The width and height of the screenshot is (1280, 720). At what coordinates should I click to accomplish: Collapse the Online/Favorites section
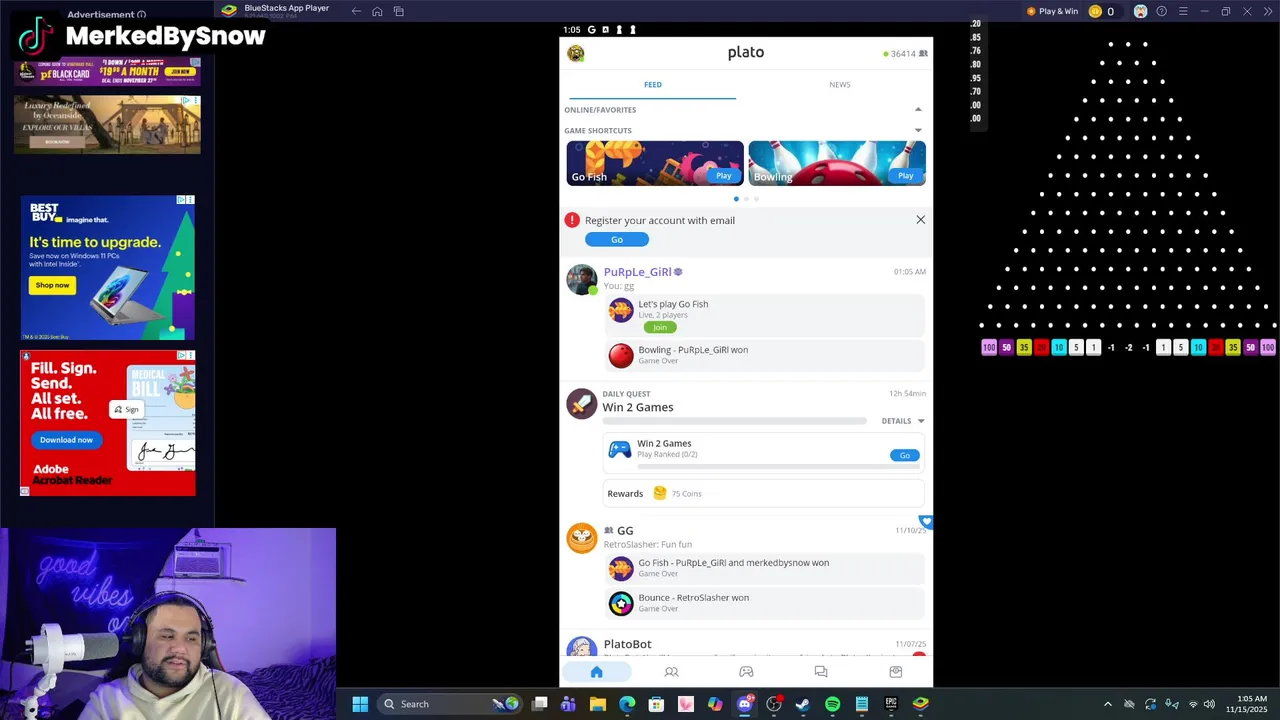coord(918,109)
